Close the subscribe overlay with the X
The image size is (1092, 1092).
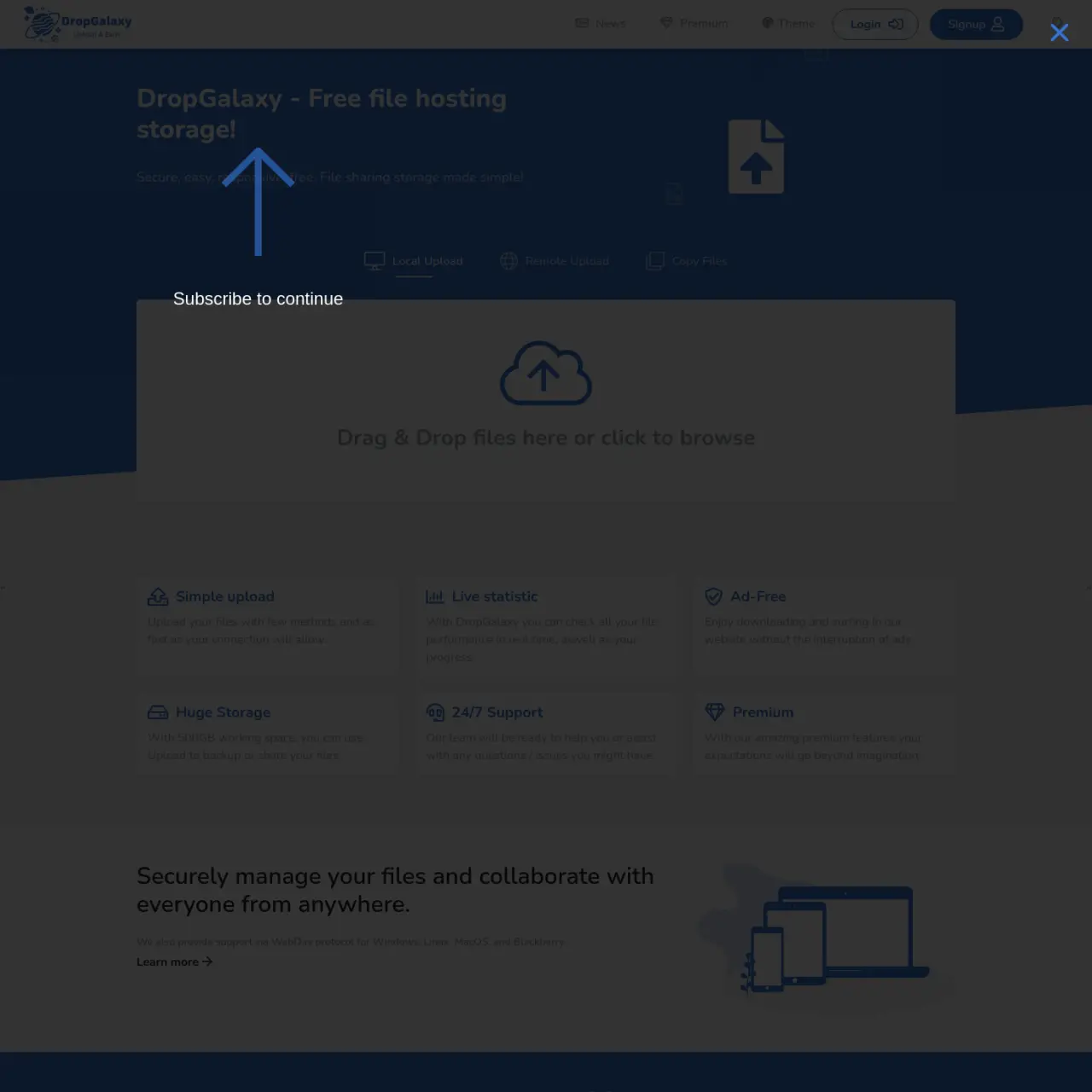pos(1059,32)
